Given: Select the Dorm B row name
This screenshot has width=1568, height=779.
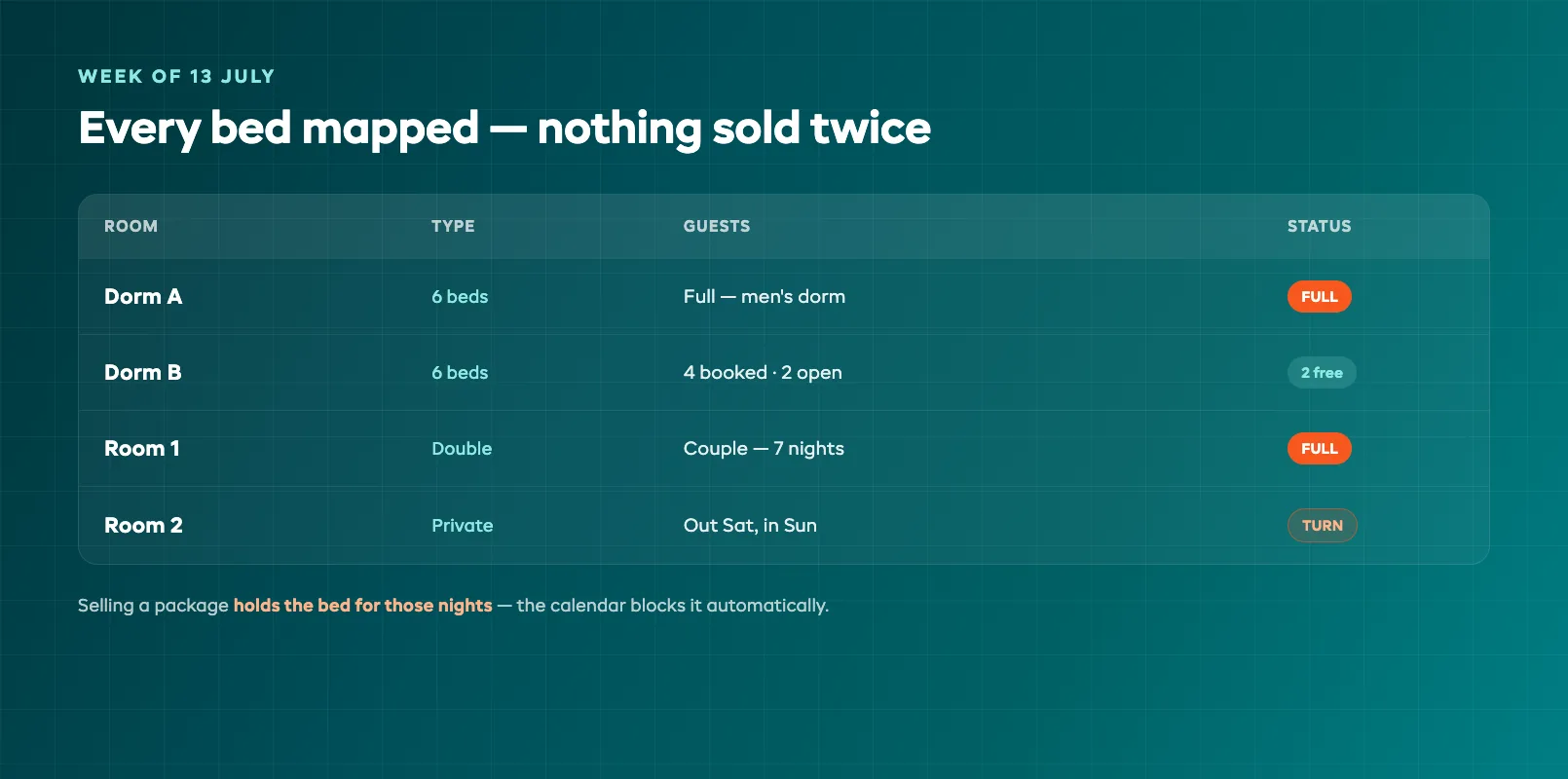Looking at the screenshot, I should pyautogui.click(x=143, y=373).
